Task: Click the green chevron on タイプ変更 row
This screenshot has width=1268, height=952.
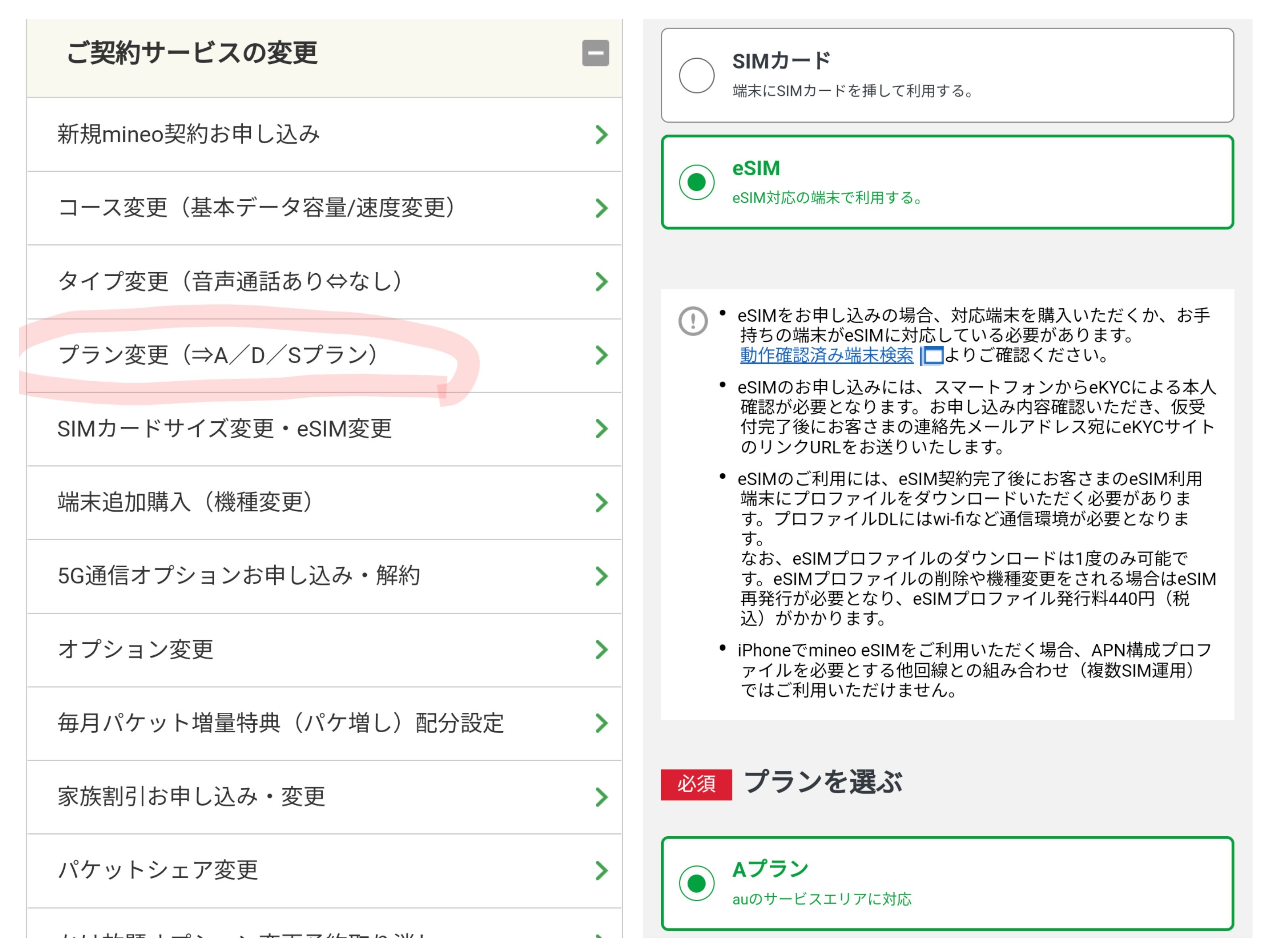Action: pos(601,281)
